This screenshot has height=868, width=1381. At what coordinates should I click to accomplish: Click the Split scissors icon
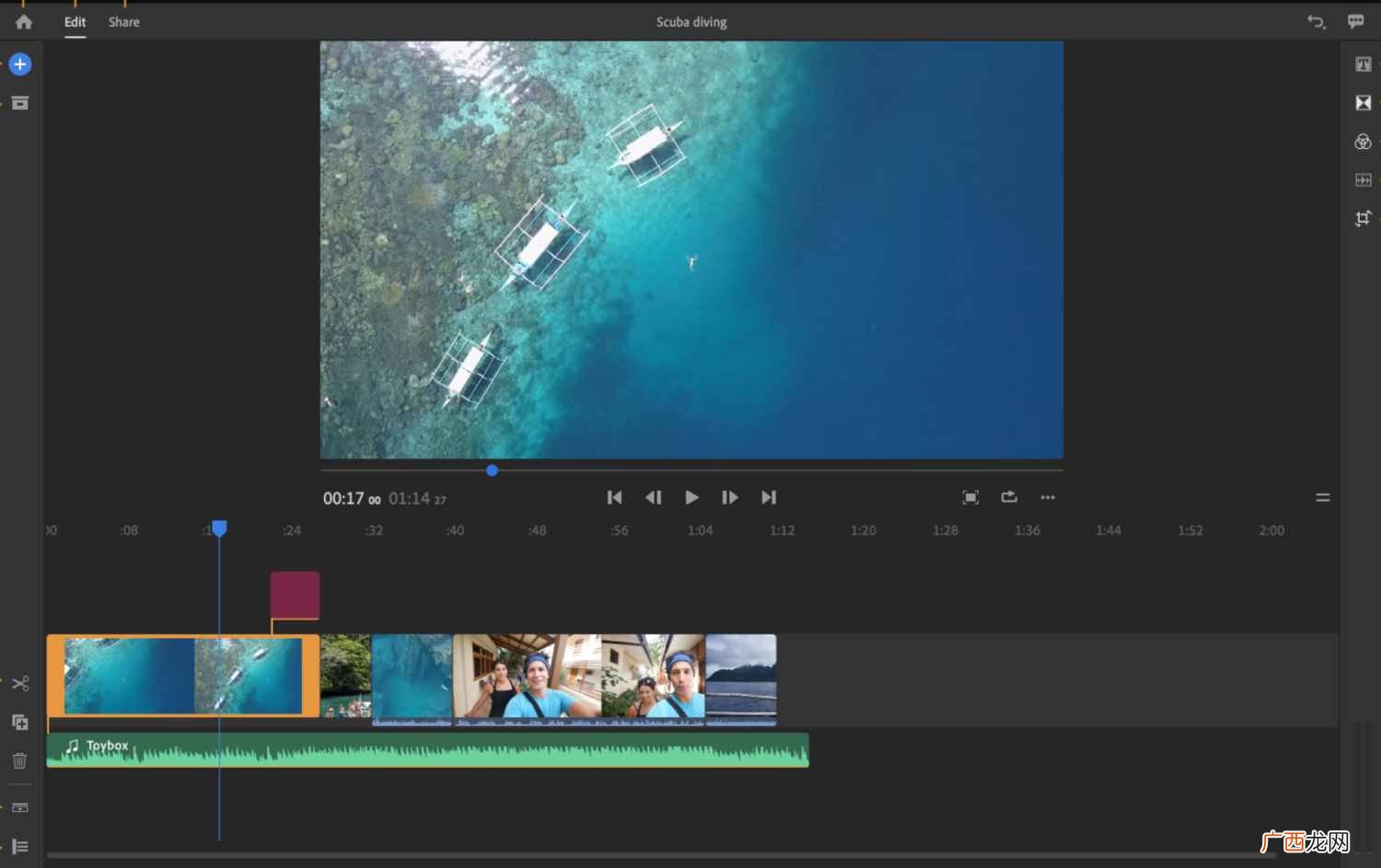20,684
